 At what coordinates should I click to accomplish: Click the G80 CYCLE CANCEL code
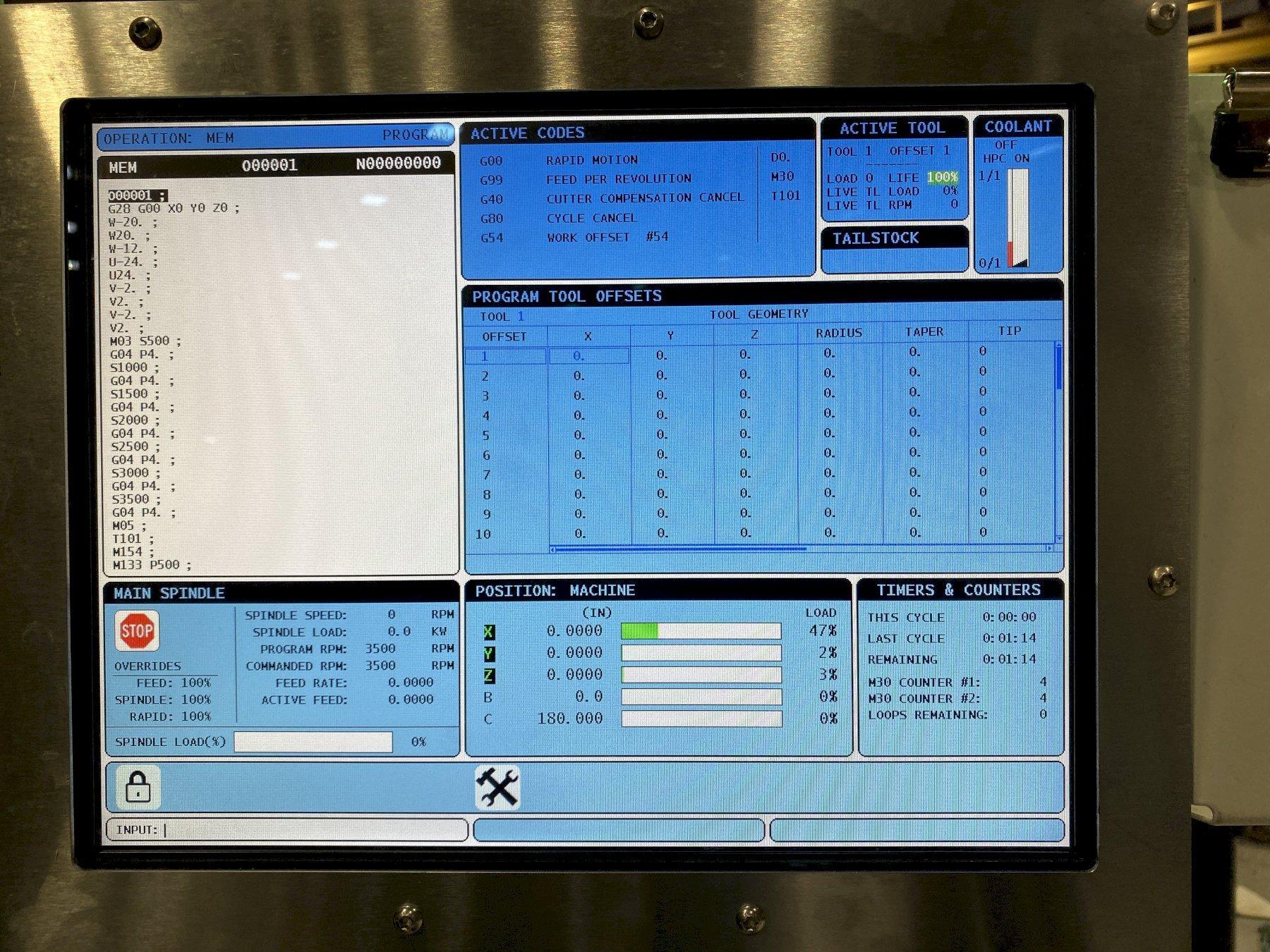click(559, 218)
